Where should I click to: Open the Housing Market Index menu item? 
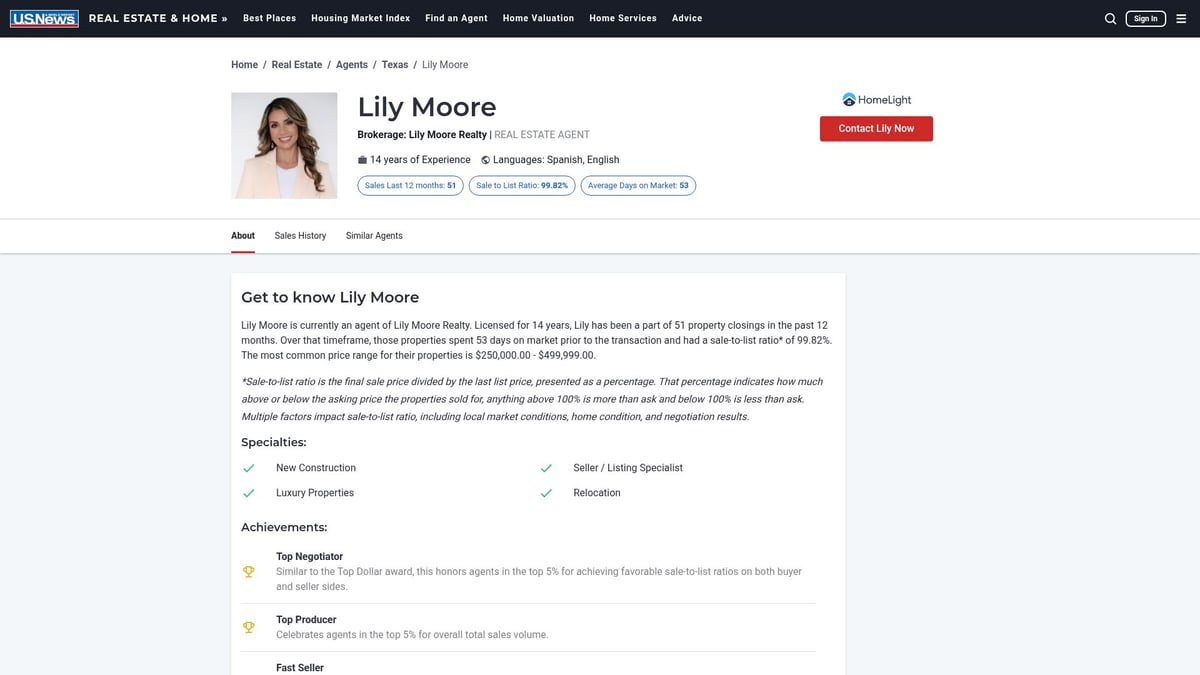coord(360,17)
